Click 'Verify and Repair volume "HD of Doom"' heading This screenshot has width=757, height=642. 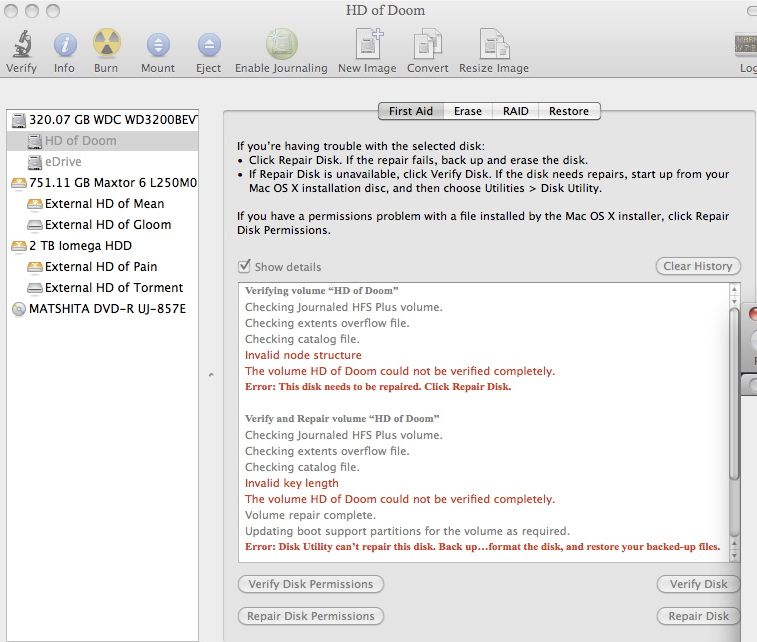(x=342, y=419)
